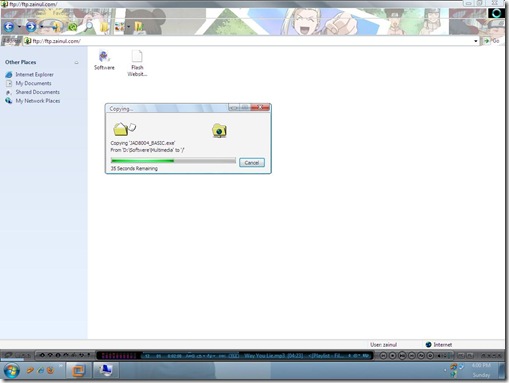Open My Documents link in Other Places
The image size is (509, 383).
coord(33,83)
